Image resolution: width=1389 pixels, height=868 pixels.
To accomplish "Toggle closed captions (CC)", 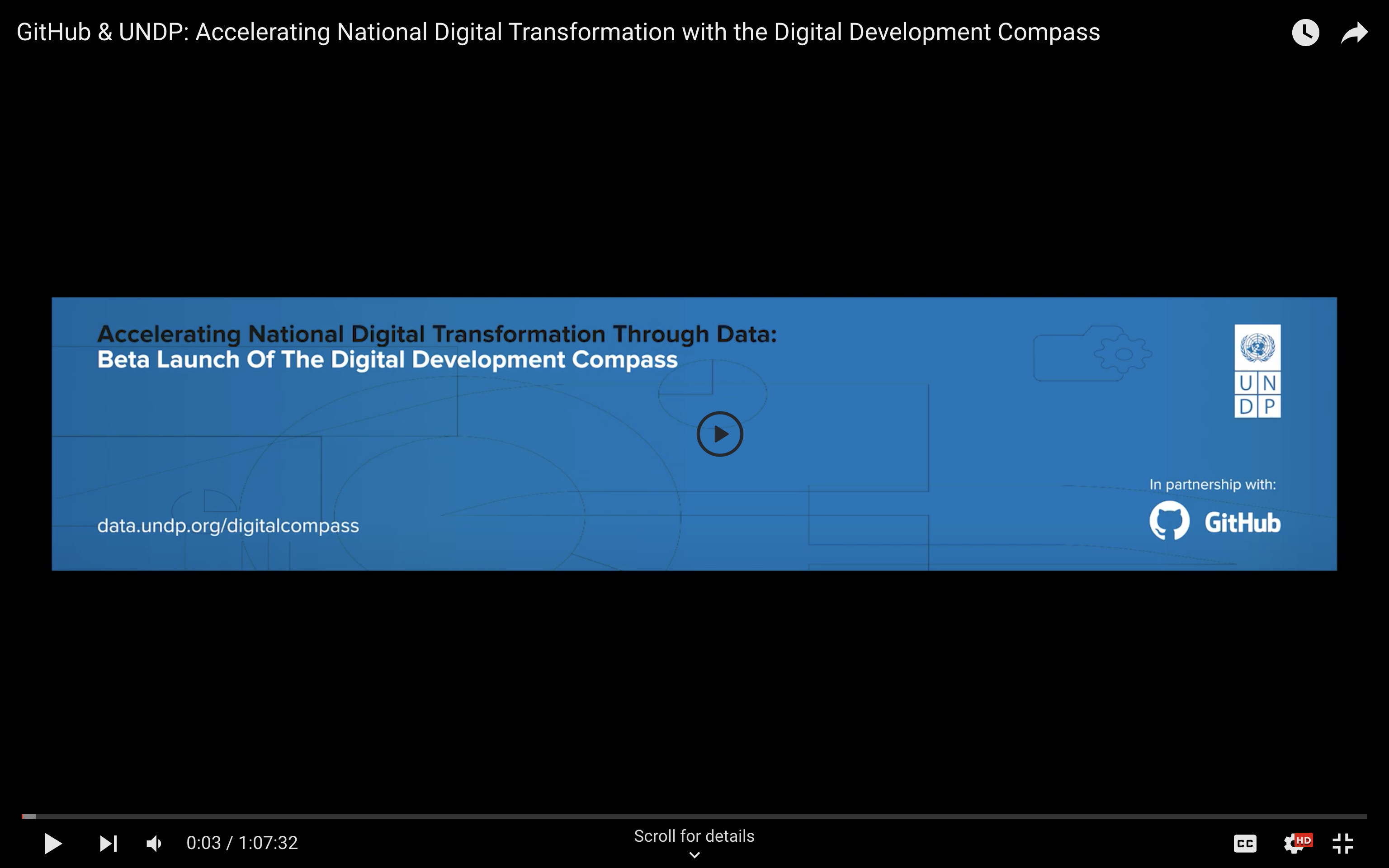I will (1245, 843).
